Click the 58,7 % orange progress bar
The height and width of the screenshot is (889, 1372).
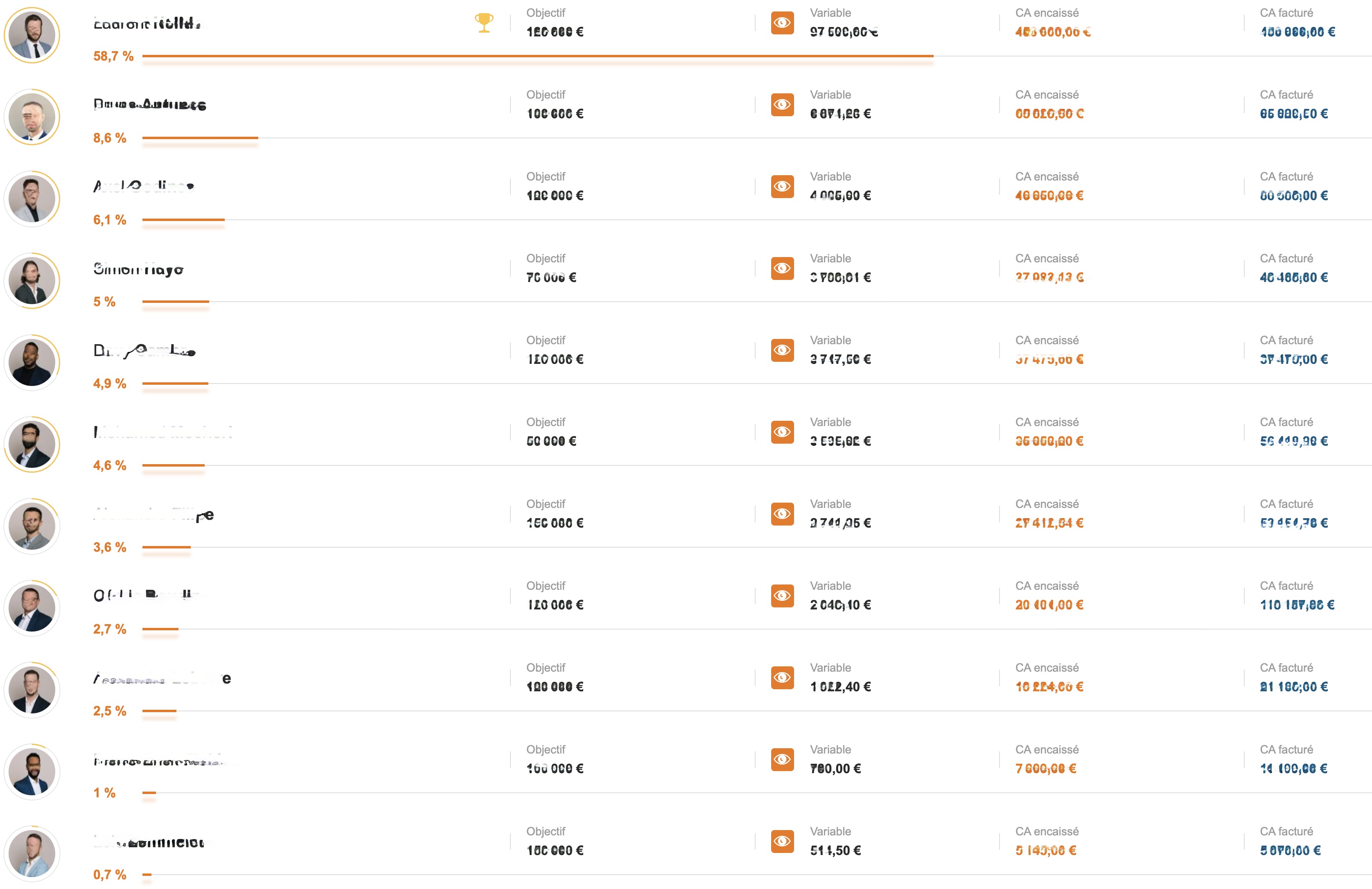click(537, 56)
